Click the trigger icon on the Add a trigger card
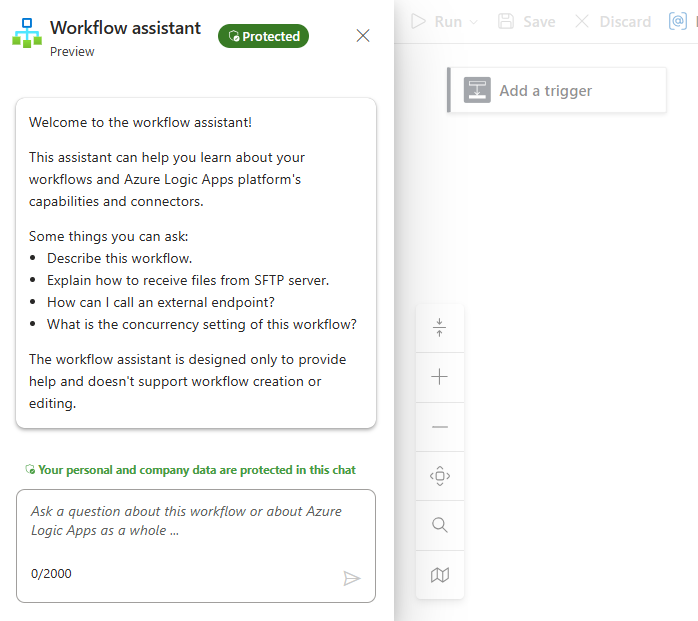This screenshot has width=698, height=621. click(477, 90)
